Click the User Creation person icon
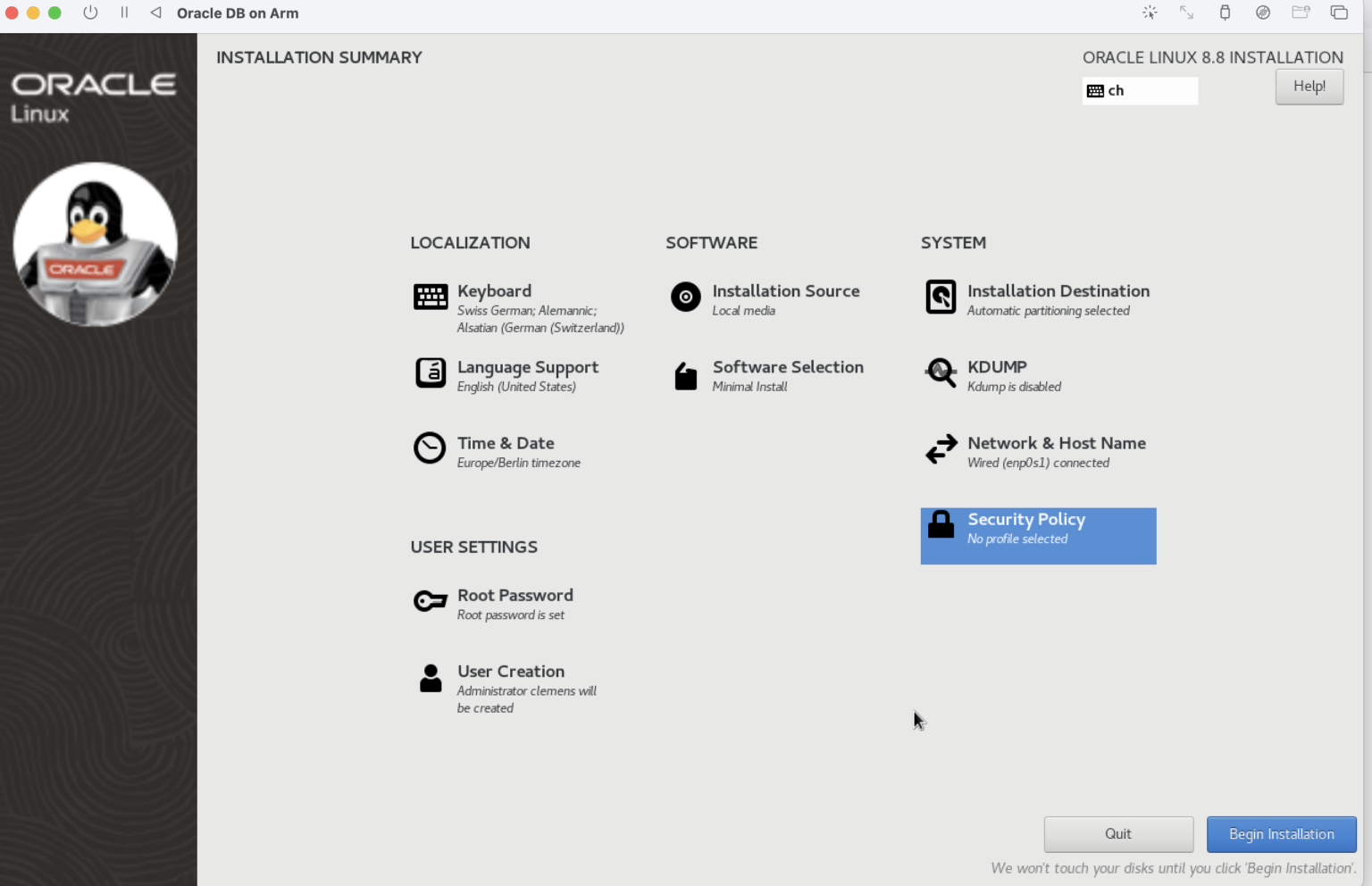This screenshot has width=1372, height=886. pos(431,678)
